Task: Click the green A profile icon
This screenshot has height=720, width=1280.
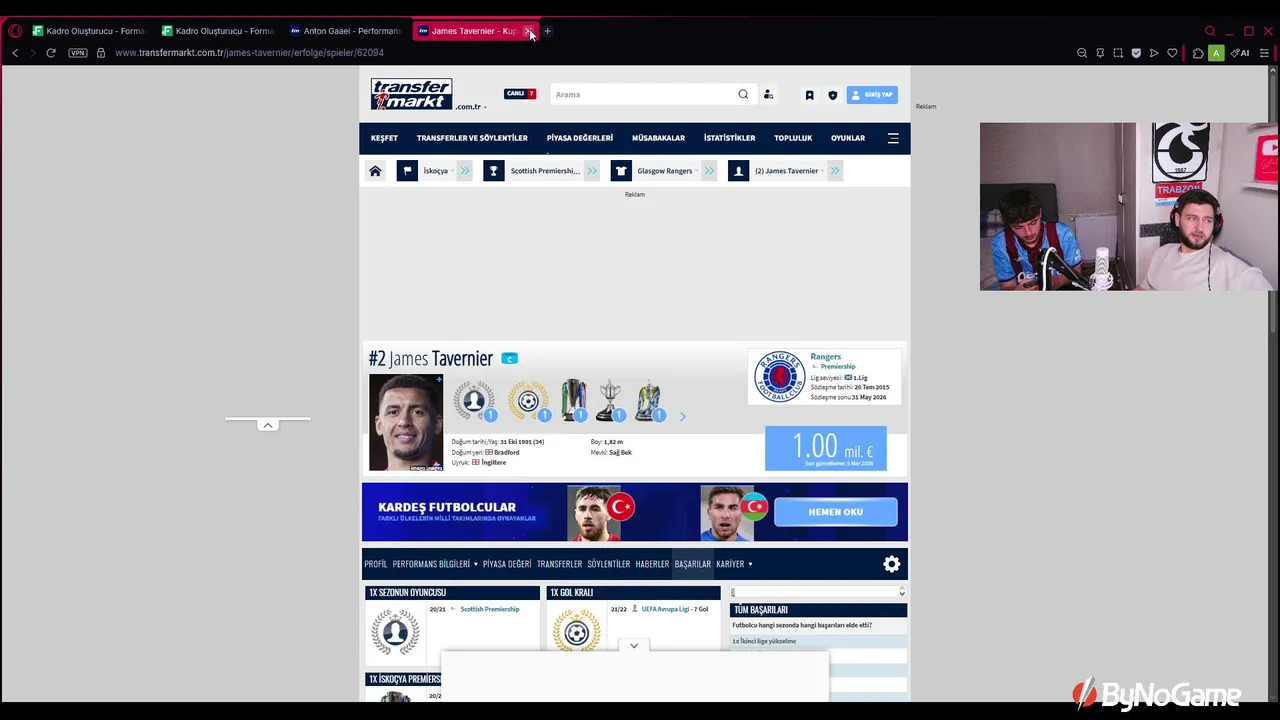Action: 1216,53
